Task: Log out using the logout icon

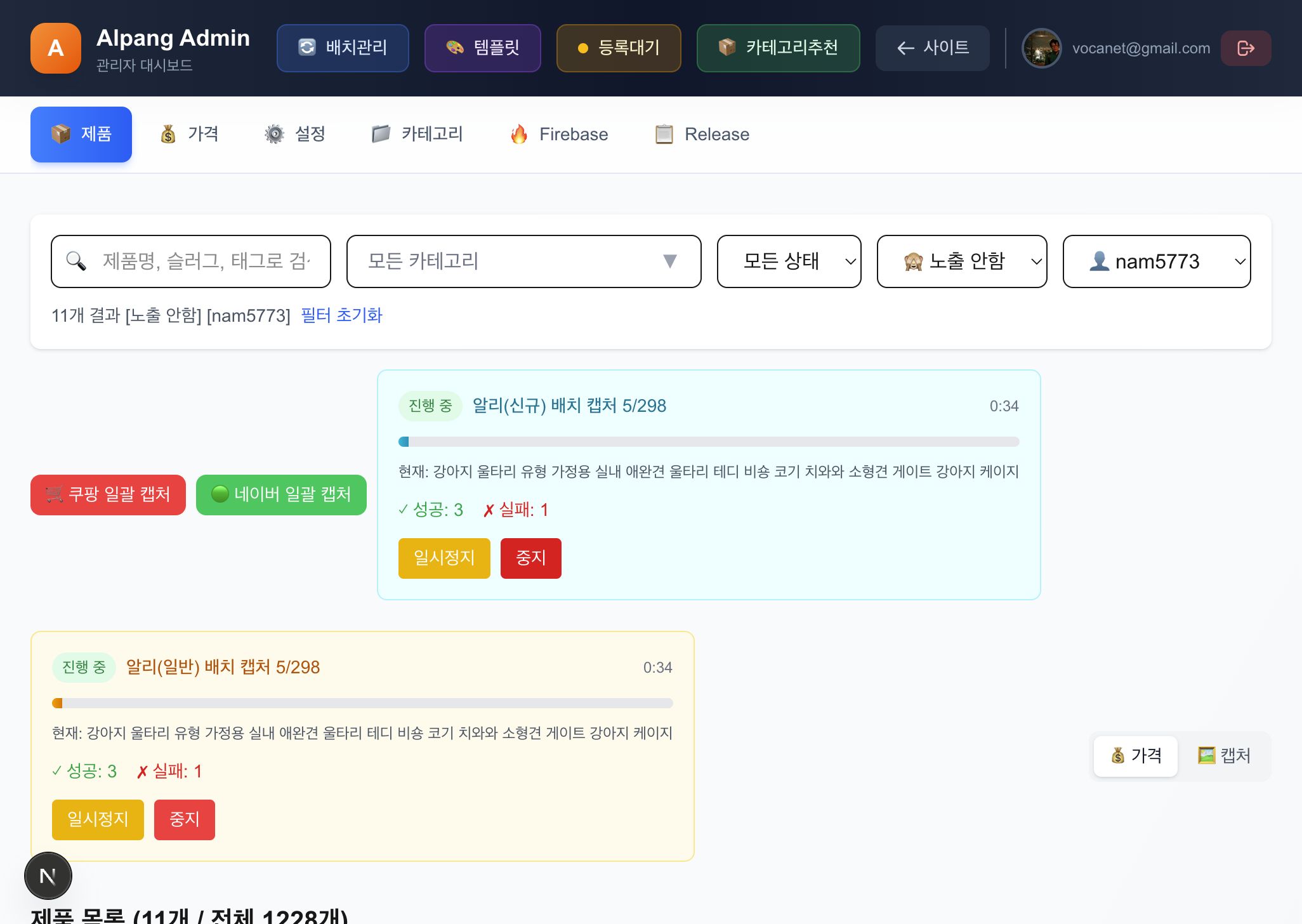Action: [x=1245, y=48]
